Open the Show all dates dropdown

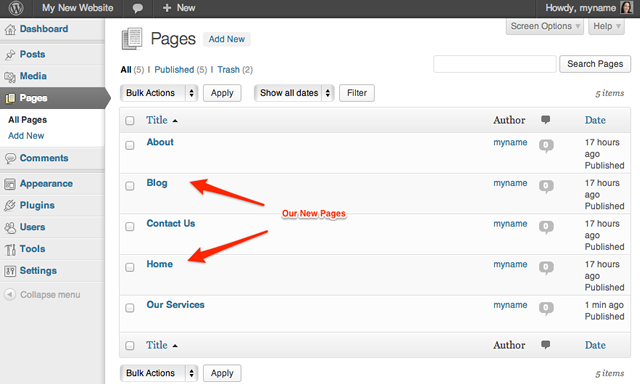pos(294,93)
